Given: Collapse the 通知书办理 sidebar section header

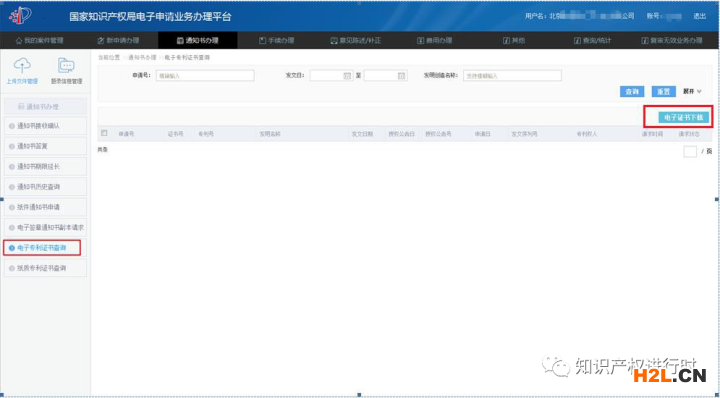Looking at the screenshot, I should point(45,107).
